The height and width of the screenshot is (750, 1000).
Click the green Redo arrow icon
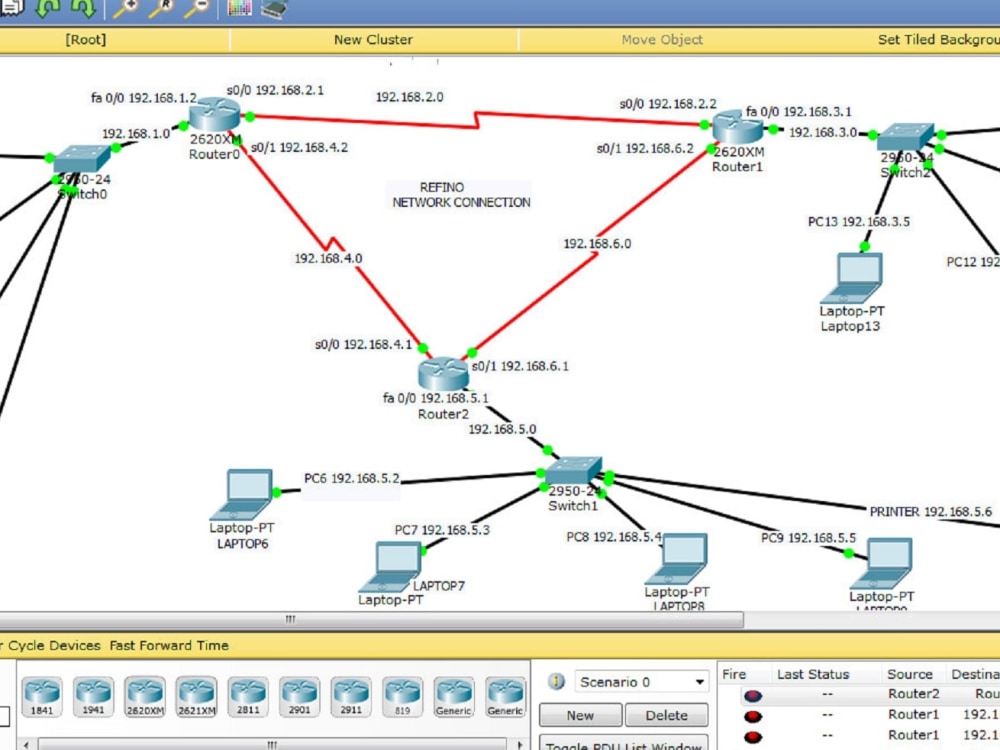point(82,10)
